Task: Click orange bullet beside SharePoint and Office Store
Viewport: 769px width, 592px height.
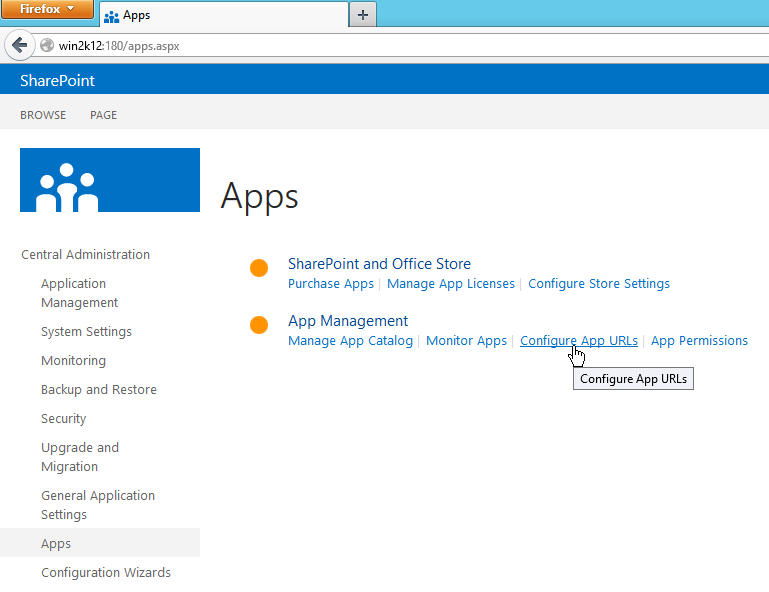Action: pos(259,268)
